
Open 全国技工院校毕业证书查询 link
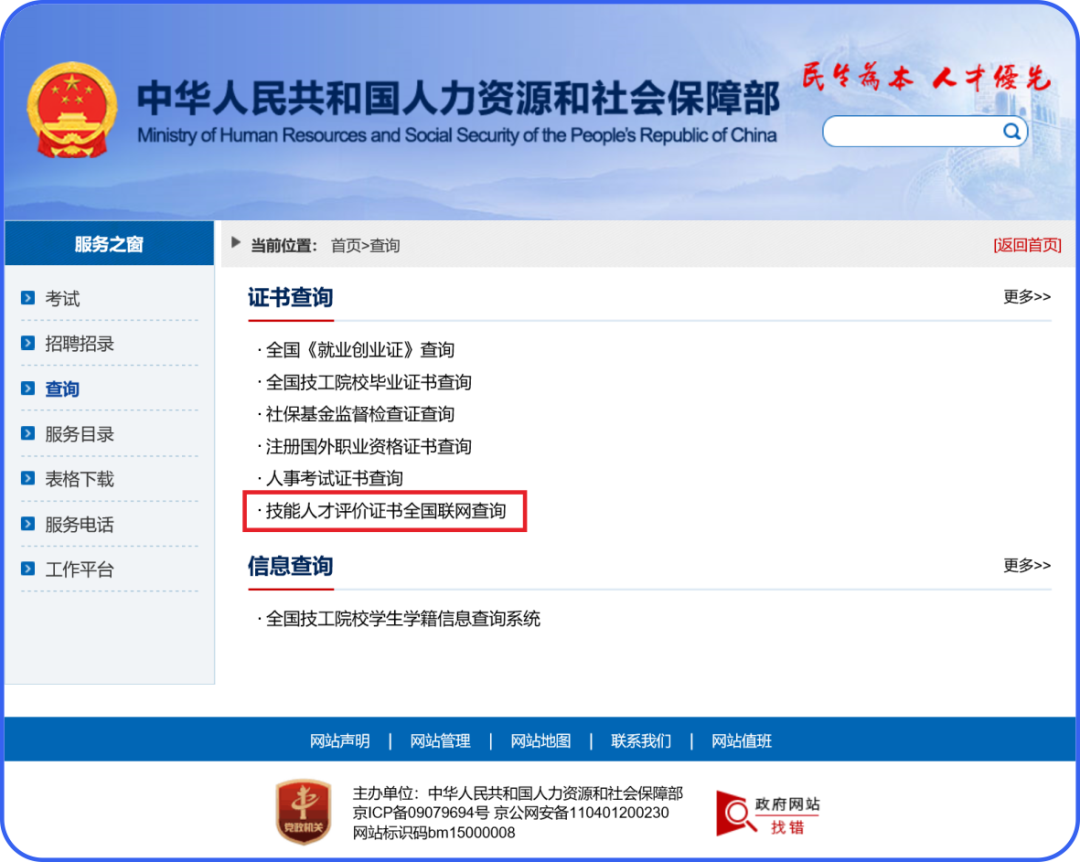[x=368, y=382]
